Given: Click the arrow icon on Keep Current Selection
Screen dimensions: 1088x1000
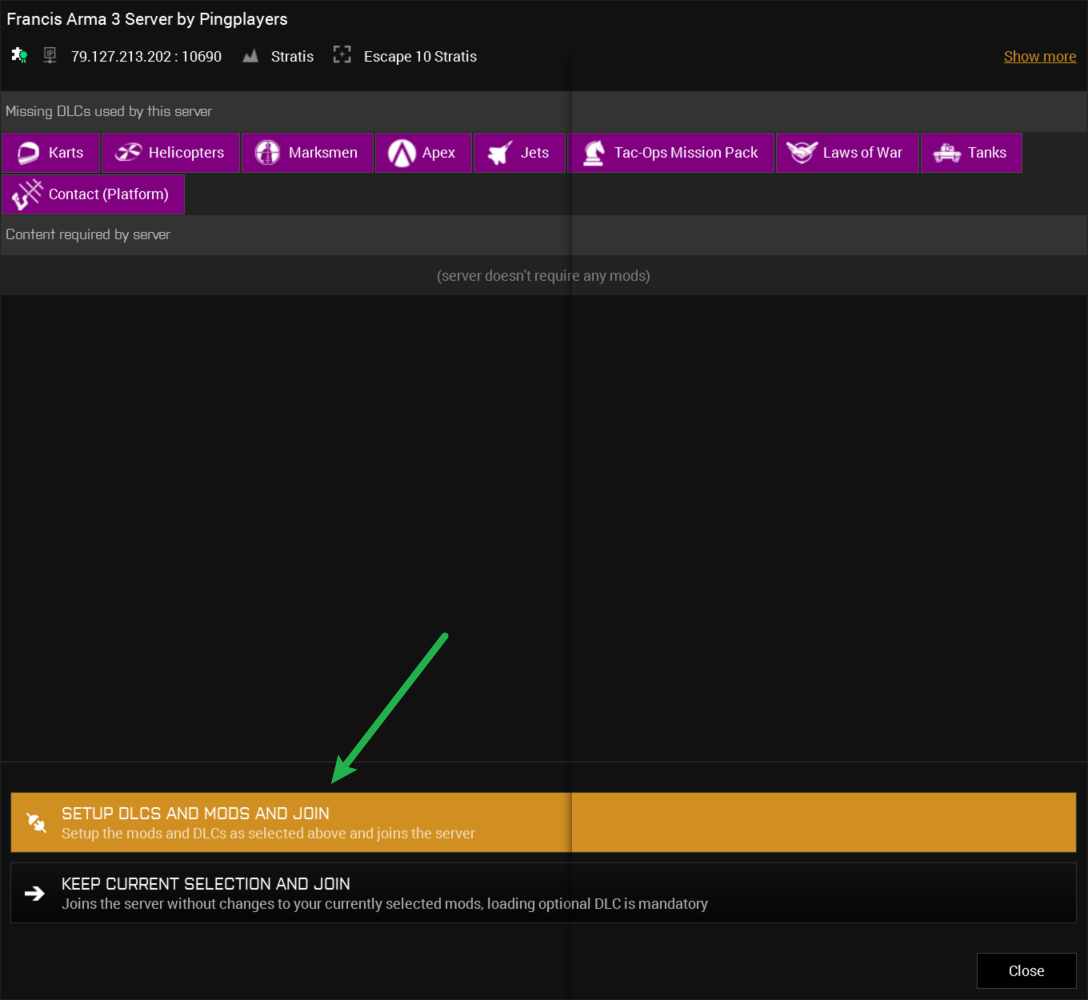Looking at the screenshot, I should 35,893.
